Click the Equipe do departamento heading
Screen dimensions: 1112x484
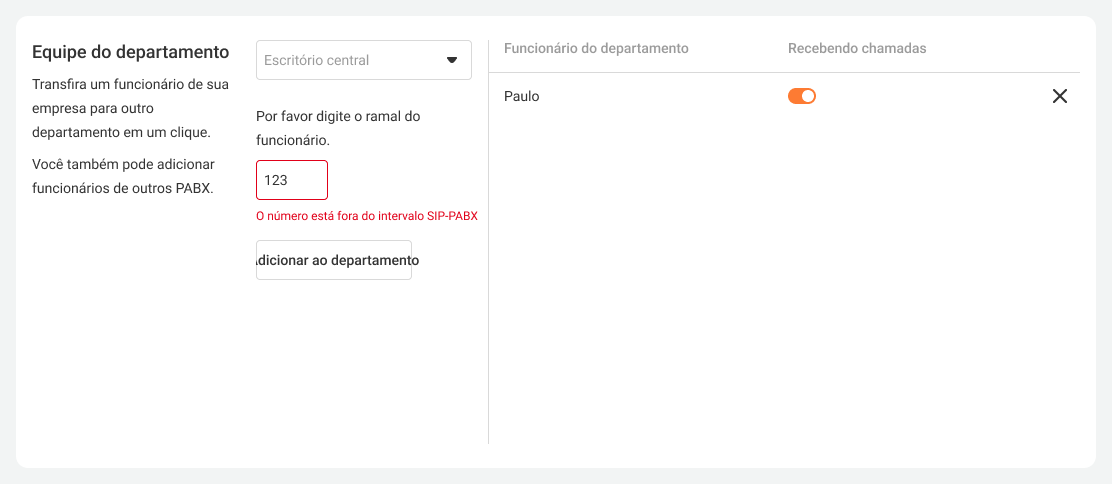click(x=131, y=52)
